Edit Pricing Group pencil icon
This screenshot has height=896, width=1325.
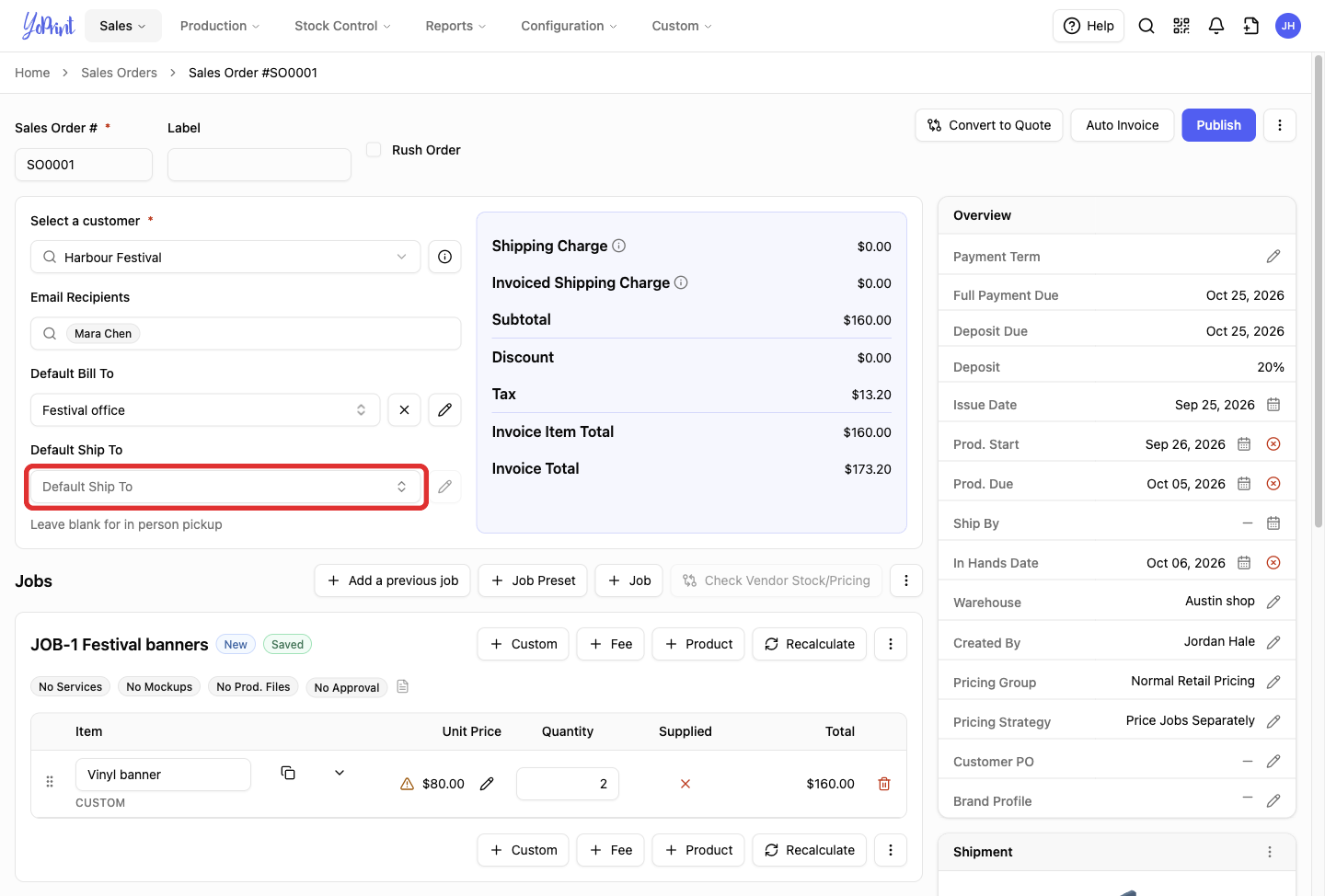(x=1273, y=682)
